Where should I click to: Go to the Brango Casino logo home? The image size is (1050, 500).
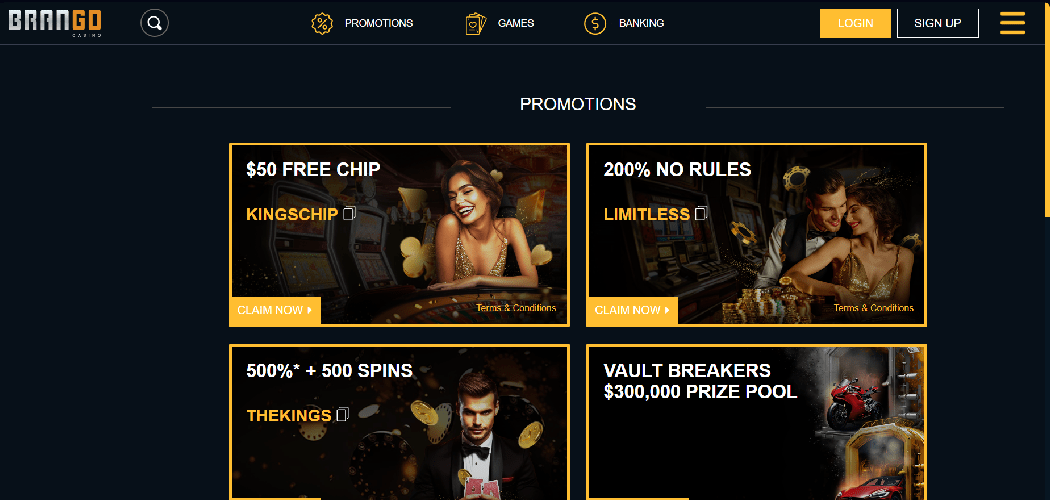click(55, 23)
